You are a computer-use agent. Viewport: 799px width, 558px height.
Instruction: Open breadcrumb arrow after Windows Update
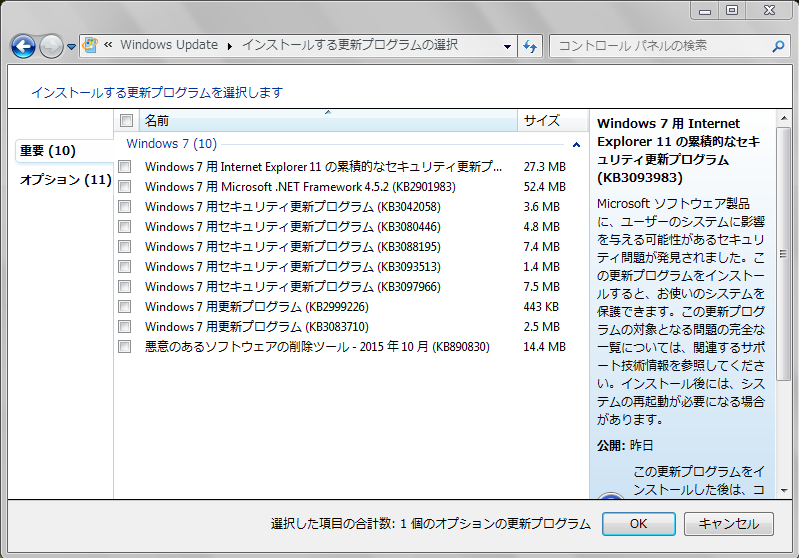click(x=230, y=46)
